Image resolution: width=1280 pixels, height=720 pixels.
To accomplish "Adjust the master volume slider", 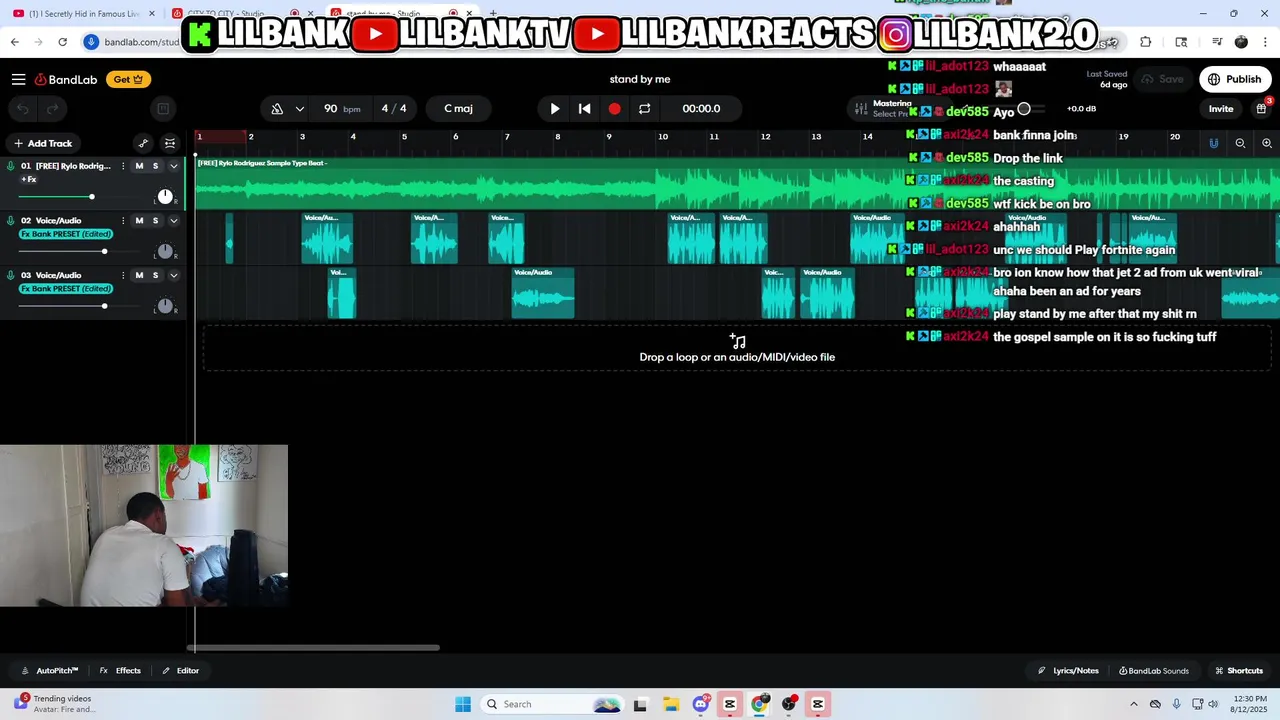I will 1024,108.
